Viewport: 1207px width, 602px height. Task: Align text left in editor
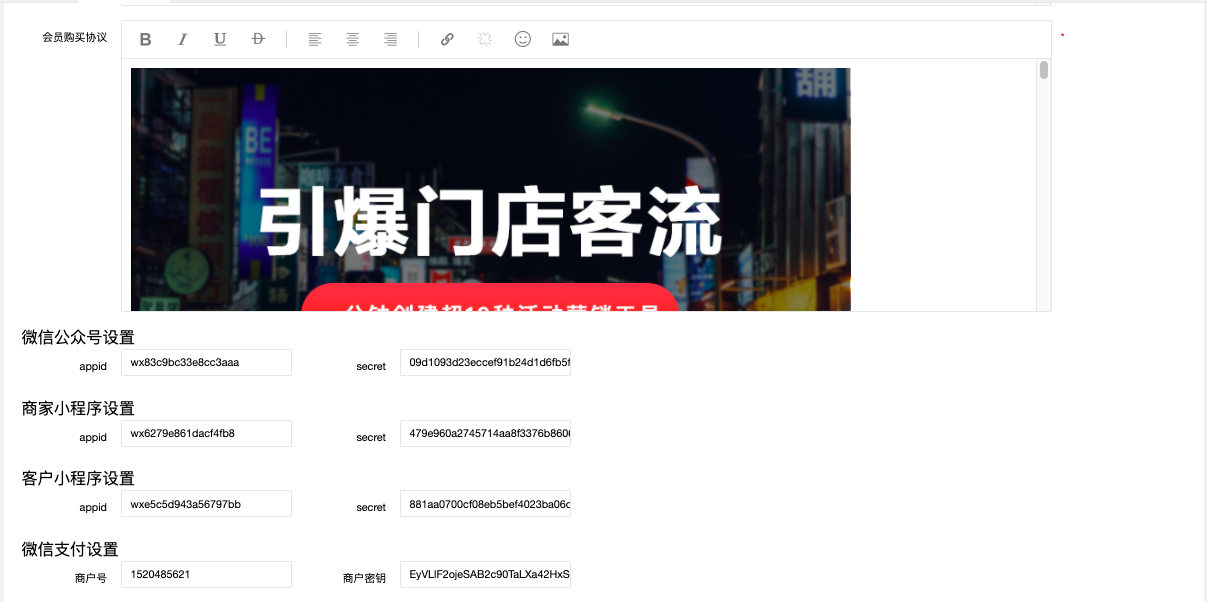(315, 40)
